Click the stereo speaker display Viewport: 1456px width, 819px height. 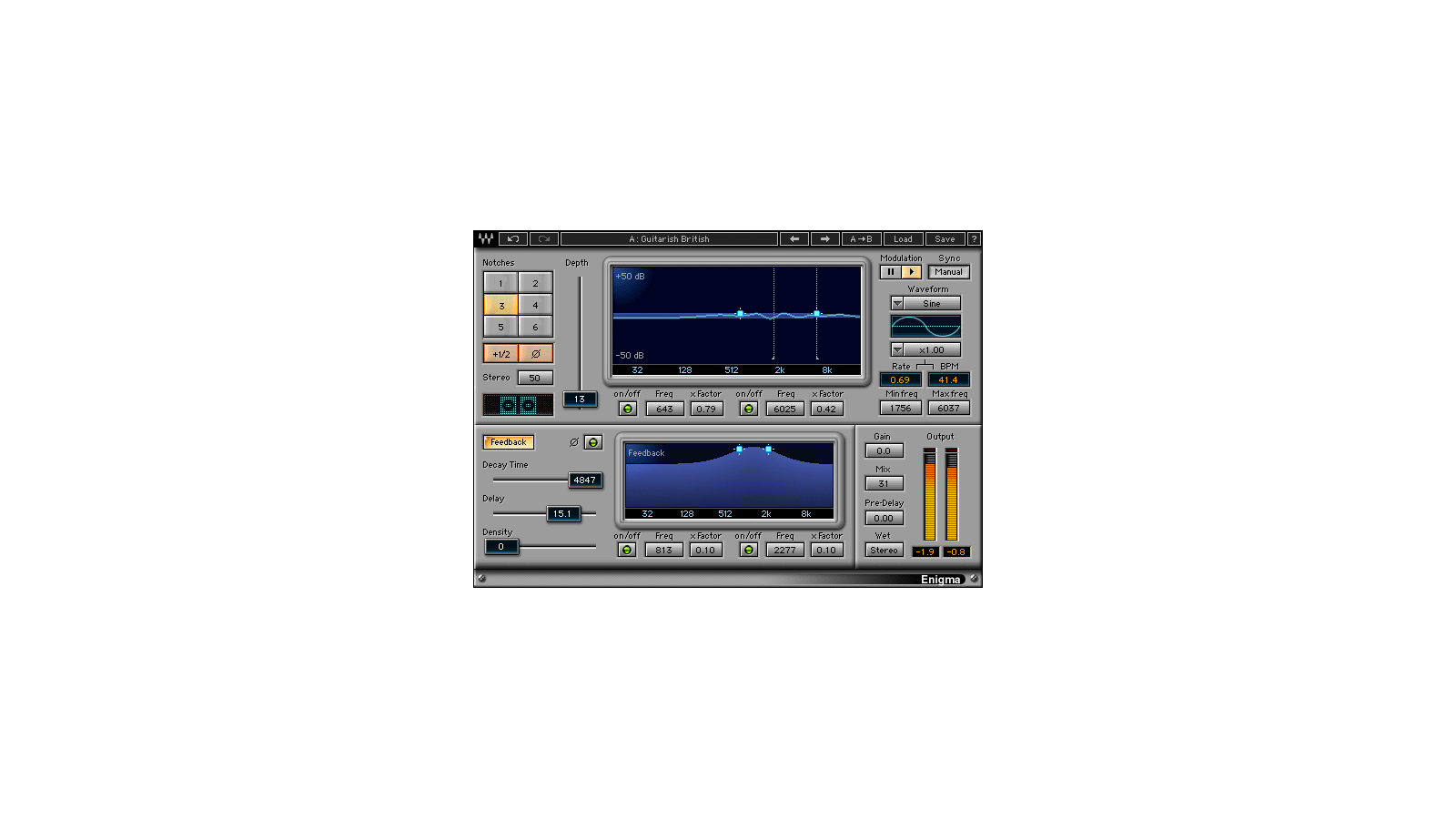pyautogui.click(x=518, y=404)
